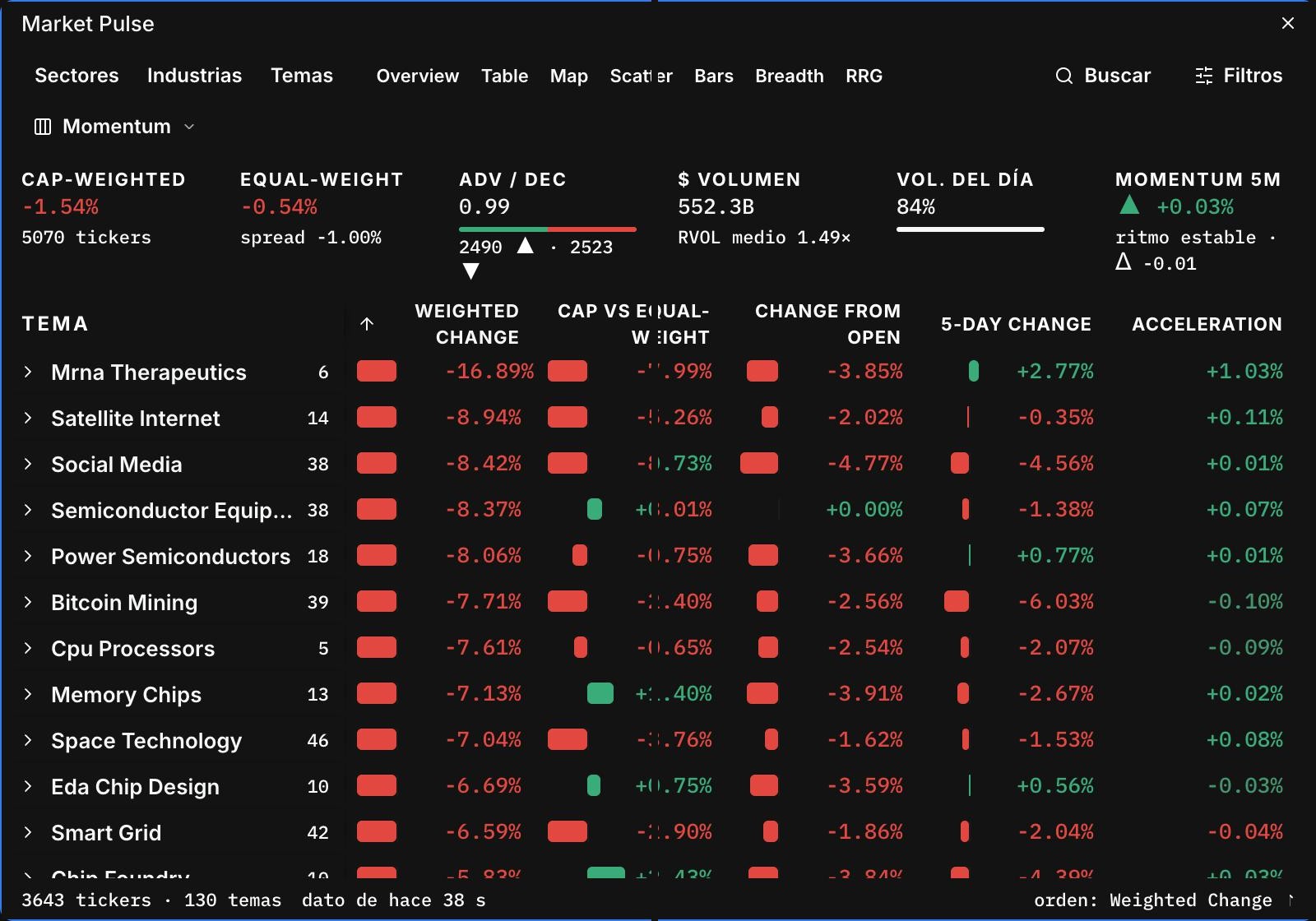Viewport: 1316px width, 921px height.
Task: Open the Table view
Action: tap(504, 76)
